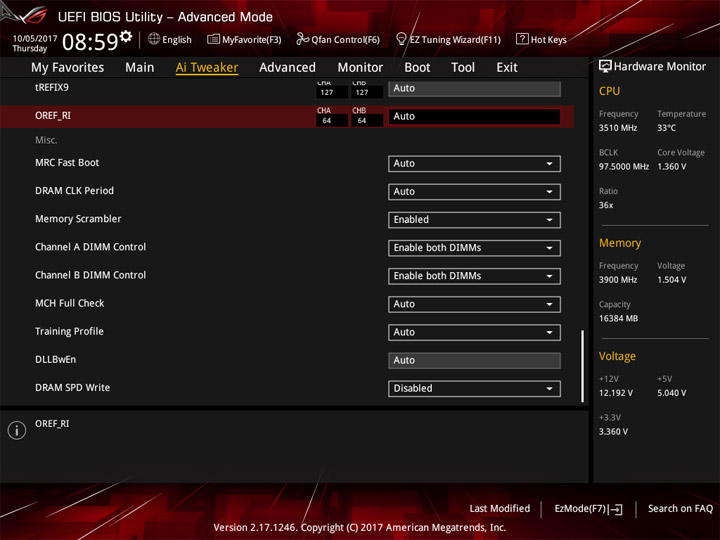The height and width of the screenshot is (540, 720).
Task: Select the OREF_RI setting row label
Action: click(x=53, y=115)
